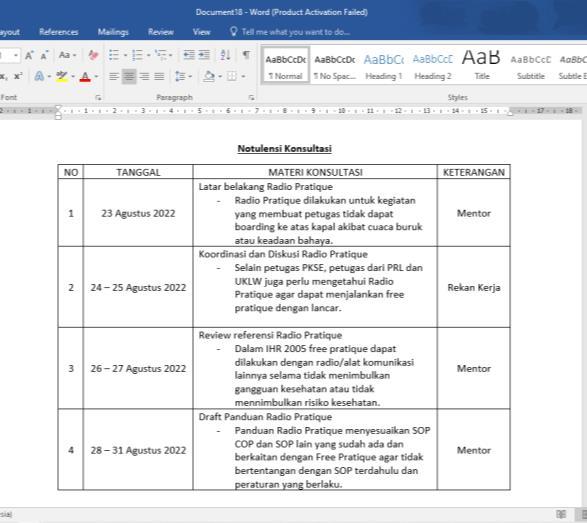Viewport: 587px width, 523px height.
Task: Apply Text Effects outlined A icon
Action: (39, 76)
